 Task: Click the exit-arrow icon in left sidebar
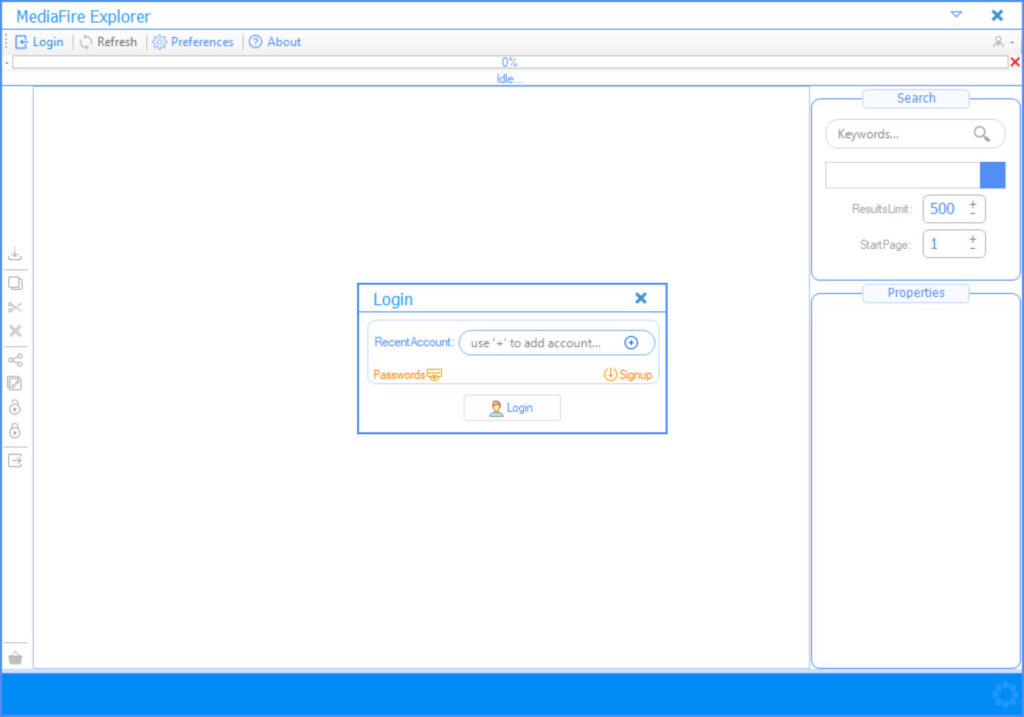pyautogui.click(x=15, y=461)
